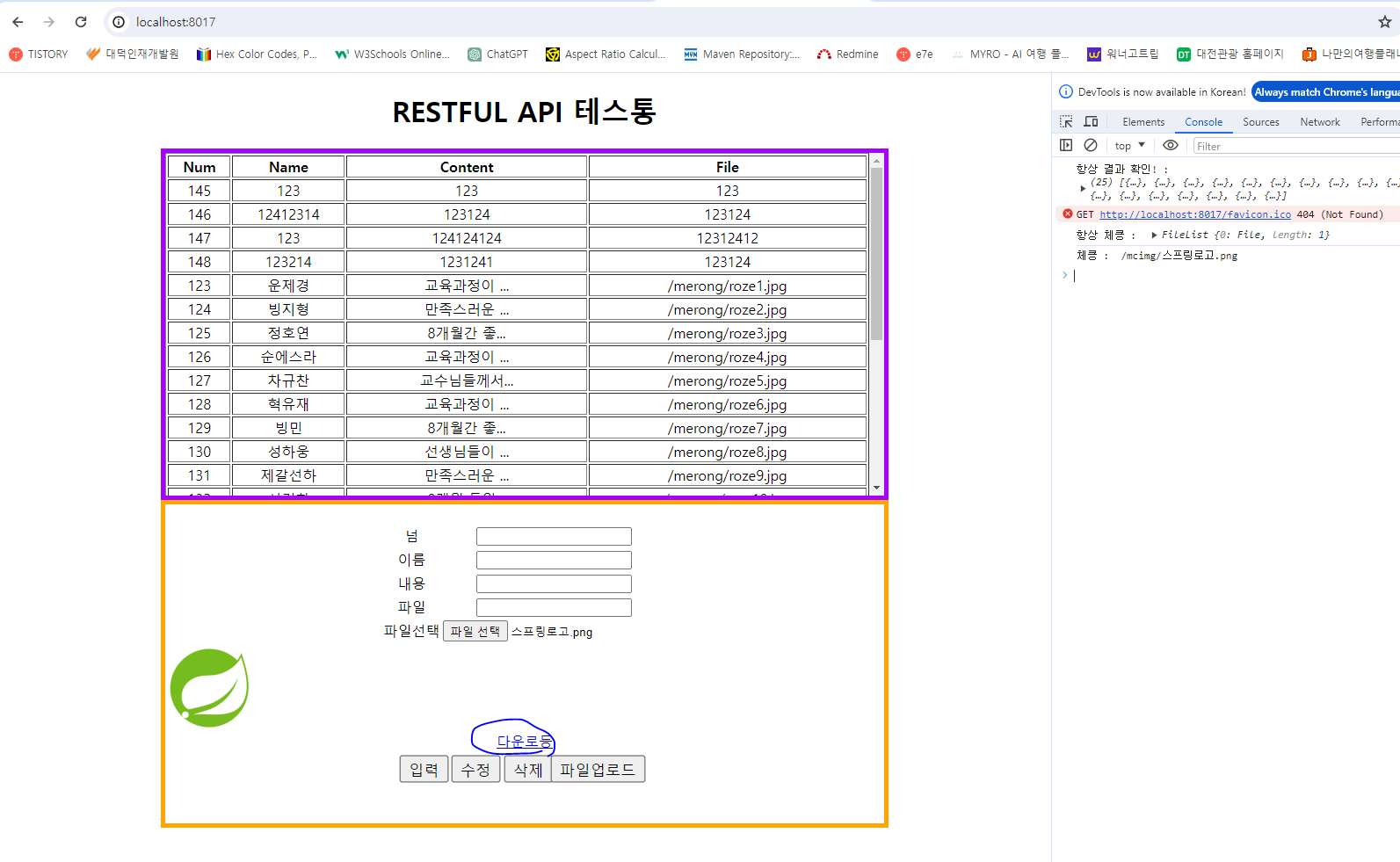Screen dimensions: 1400x862
Task: Open the Aspect Ratio Calculator bookmark
Action: click(606, 54)
